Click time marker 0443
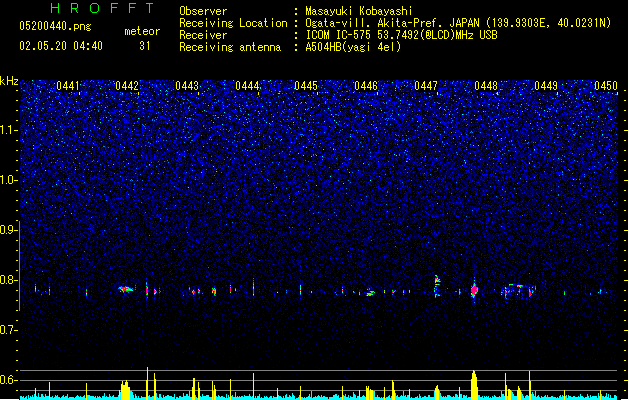629x400 pixels. (187, 86)
